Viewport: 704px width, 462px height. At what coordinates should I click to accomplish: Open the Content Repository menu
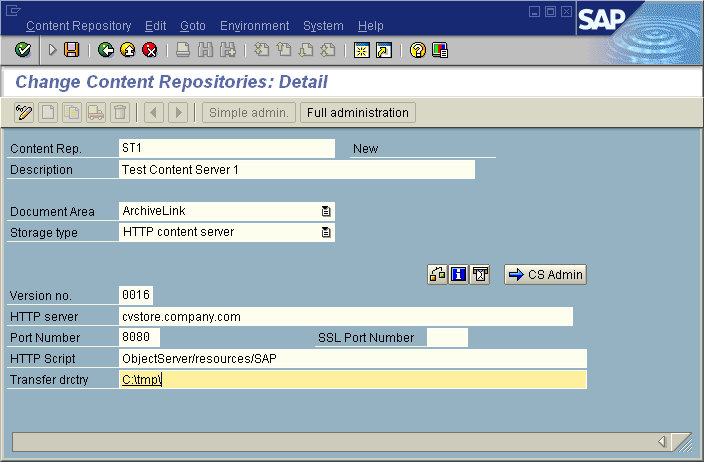coord(78,26)
